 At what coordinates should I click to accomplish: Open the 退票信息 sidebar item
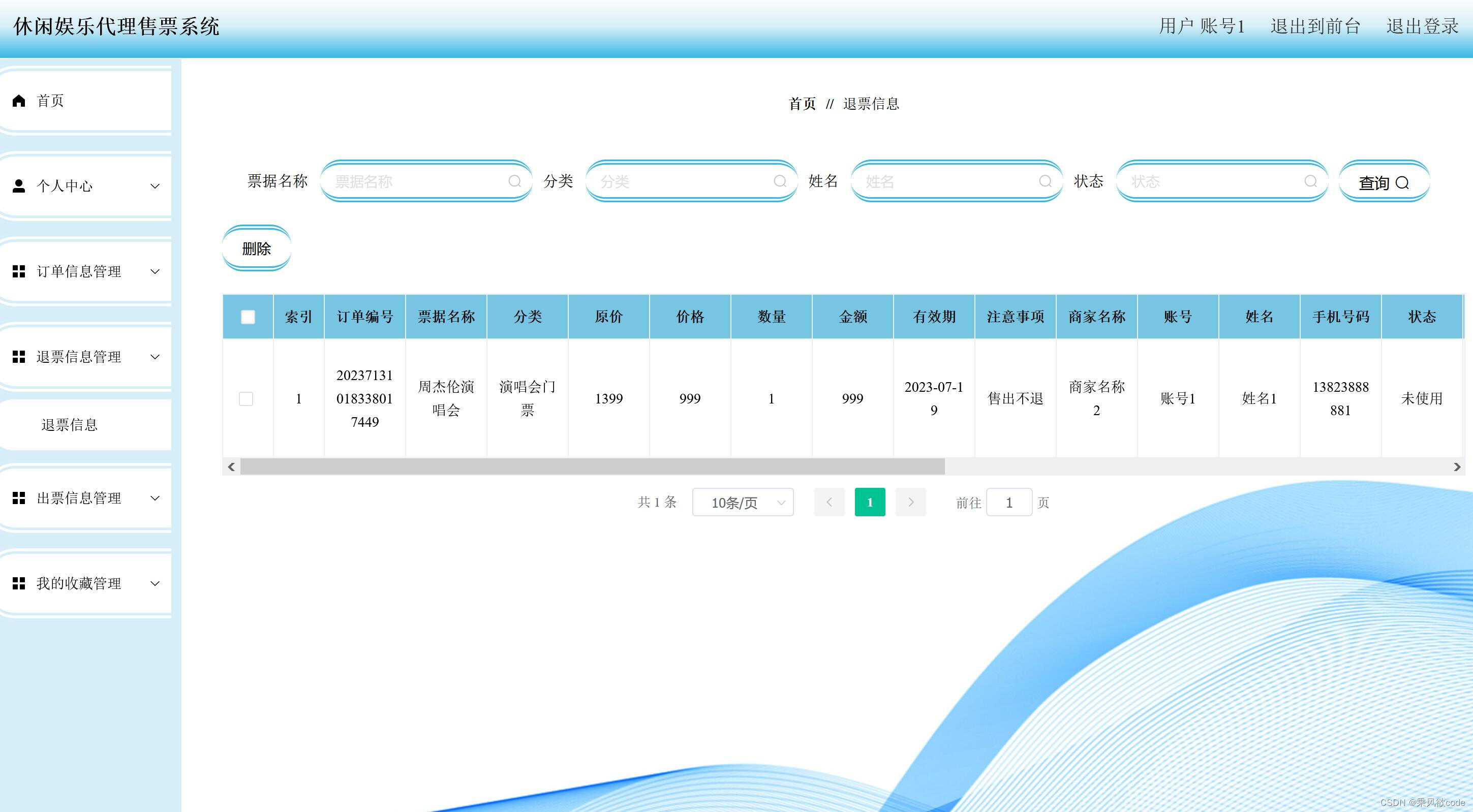[x=69, y=425]
